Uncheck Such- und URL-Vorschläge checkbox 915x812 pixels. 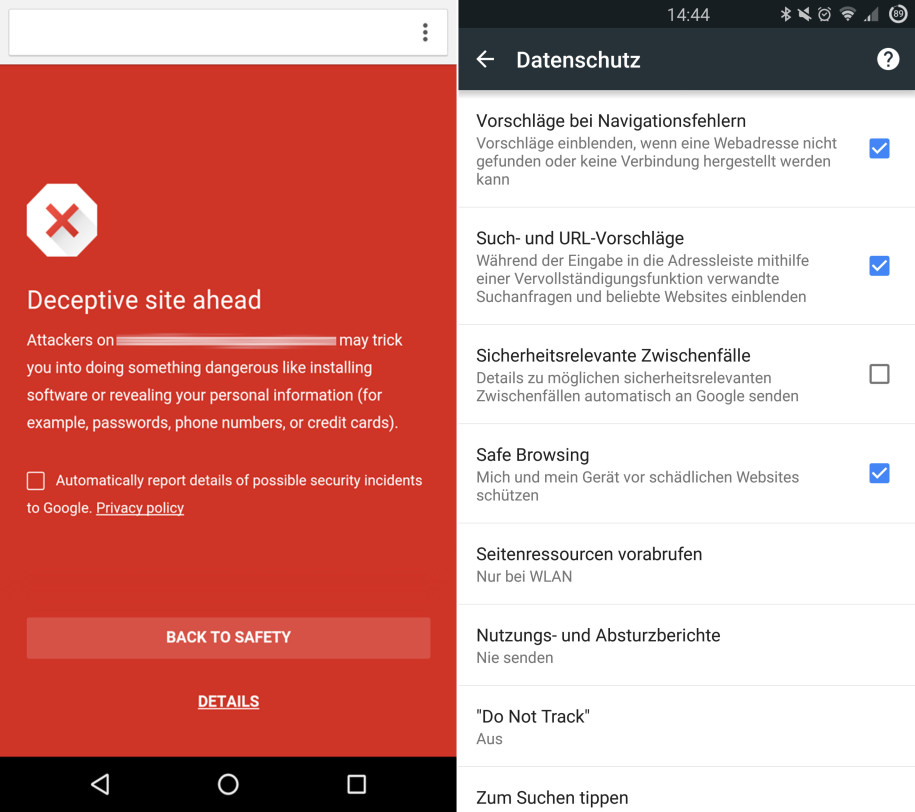pyautogui.click(x=879, y=266)
